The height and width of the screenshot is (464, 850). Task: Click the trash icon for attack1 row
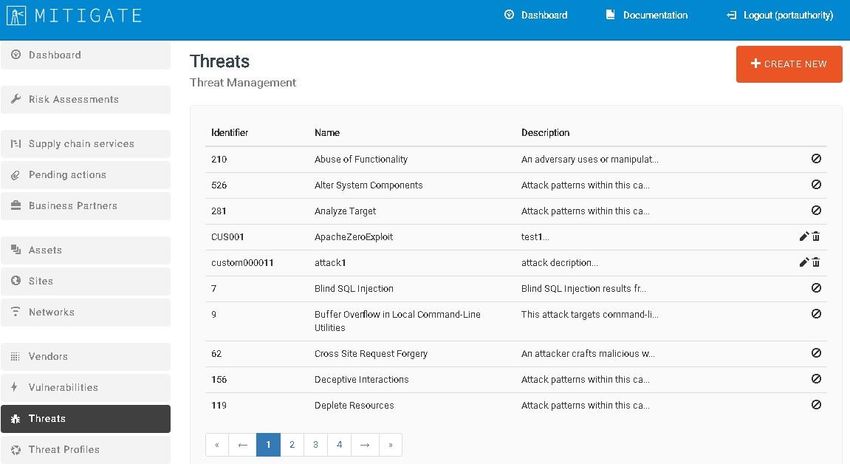coord(816,262)
